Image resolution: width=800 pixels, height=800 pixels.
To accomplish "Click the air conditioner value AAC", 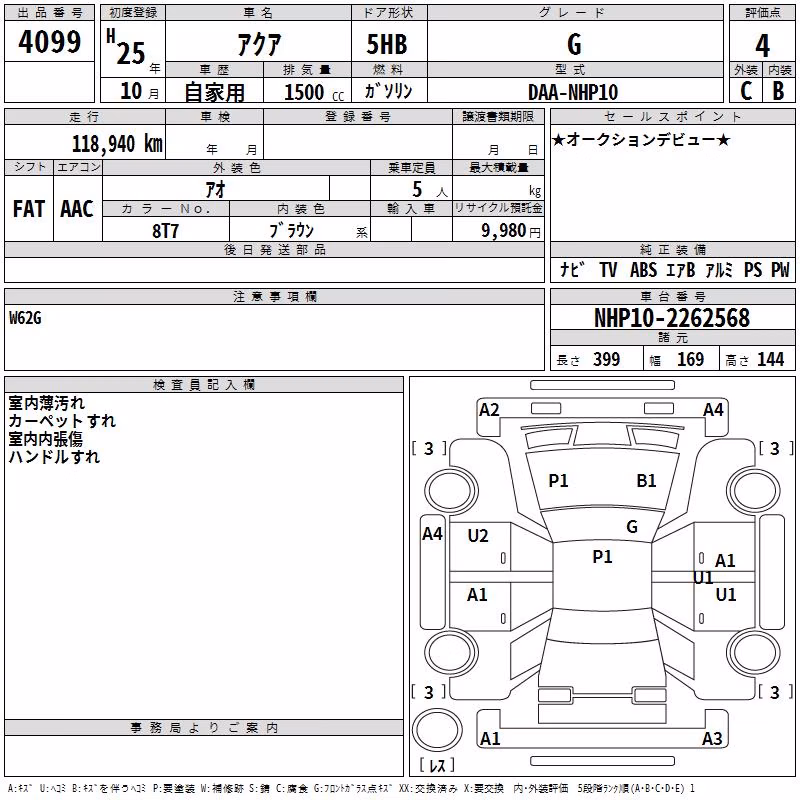I will (77, 209).
